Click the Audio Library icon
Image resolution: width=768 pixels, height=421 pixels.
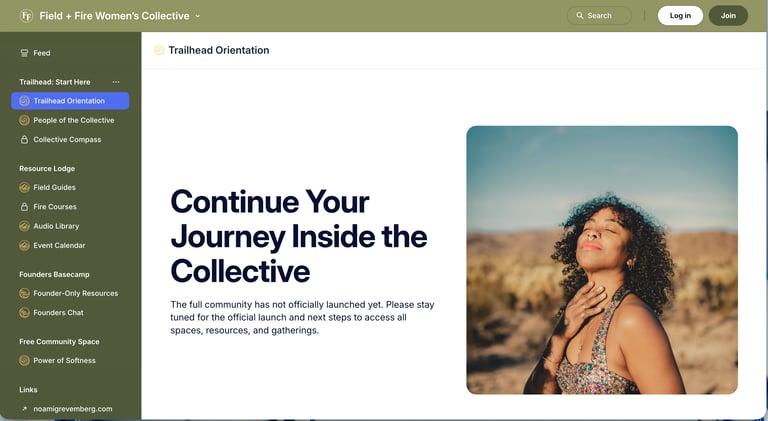25,226
